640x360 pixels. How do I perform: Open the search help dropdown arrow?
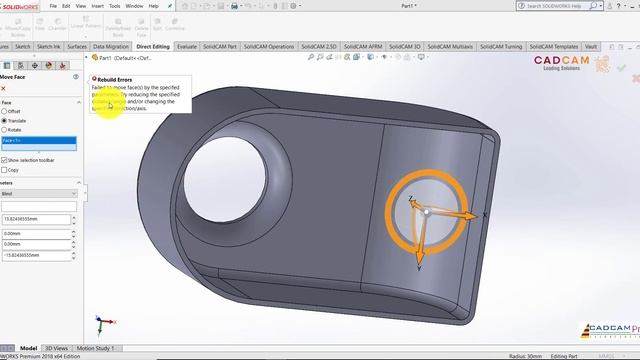point(600,6)
